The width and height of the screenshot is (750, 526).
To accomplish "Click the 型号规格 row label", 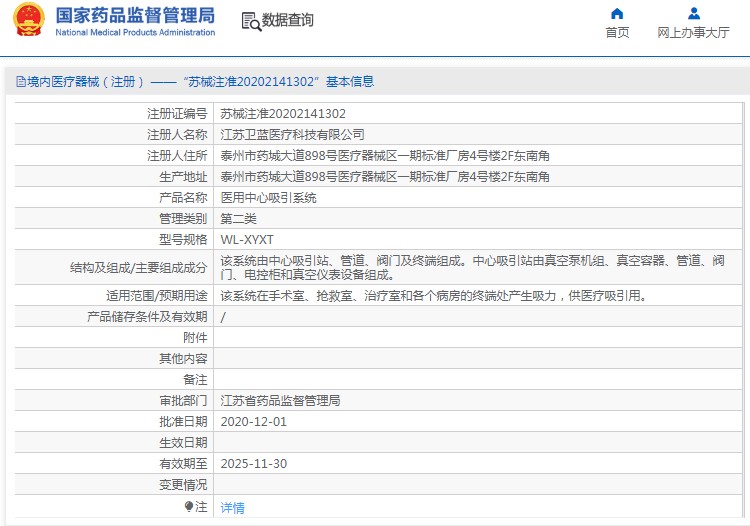I will pyautogui.click(x=183, y=240).
